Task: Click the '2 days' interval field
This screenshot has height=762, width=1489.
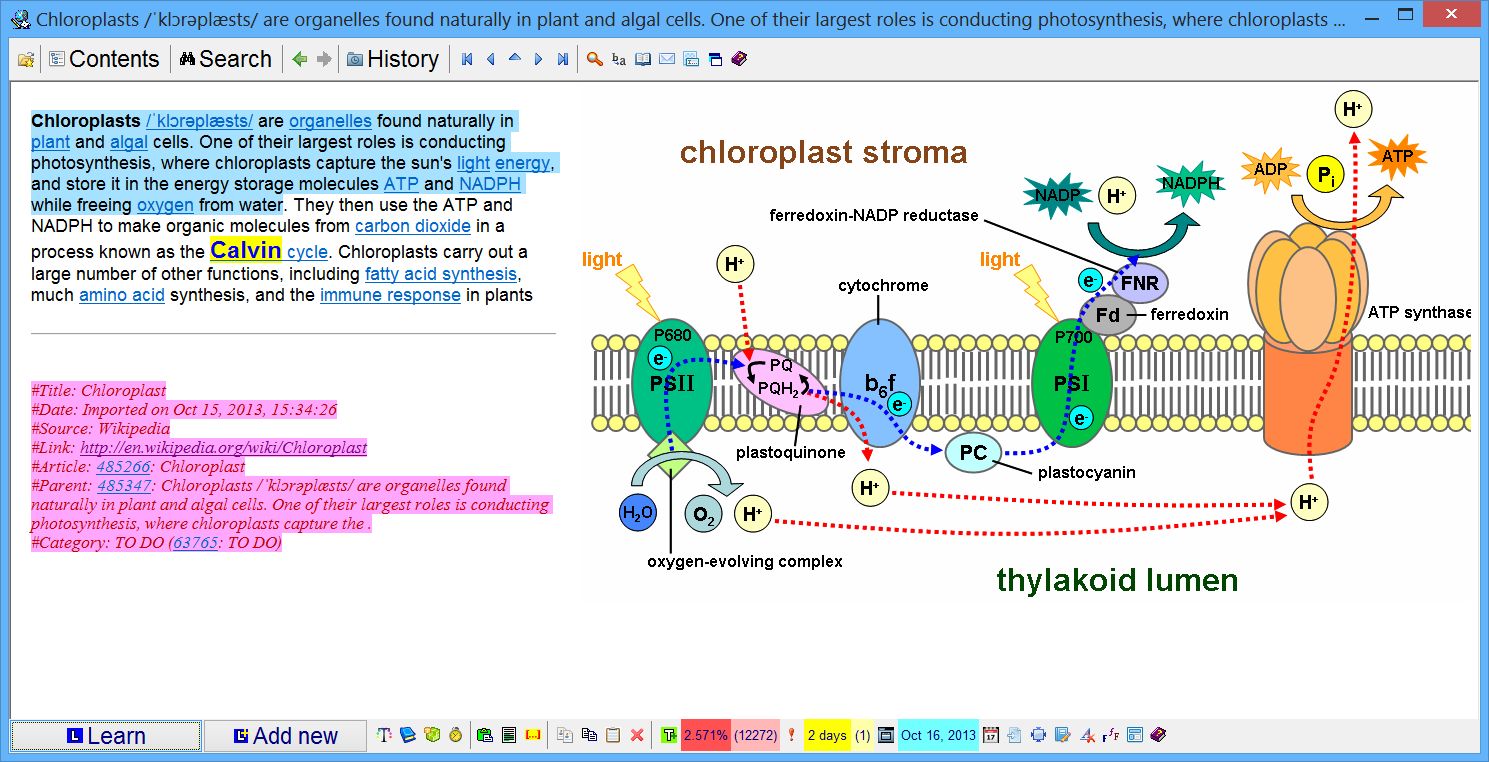Action: tap(826, 735)
